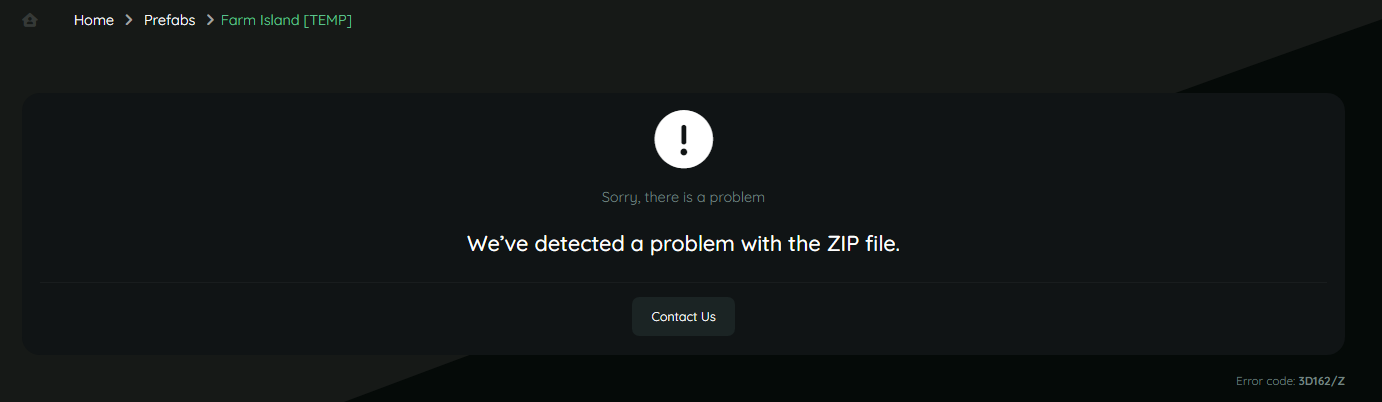Click the error code value 3D162/Z
The image size is (1382, 402).
[1322, 381]
